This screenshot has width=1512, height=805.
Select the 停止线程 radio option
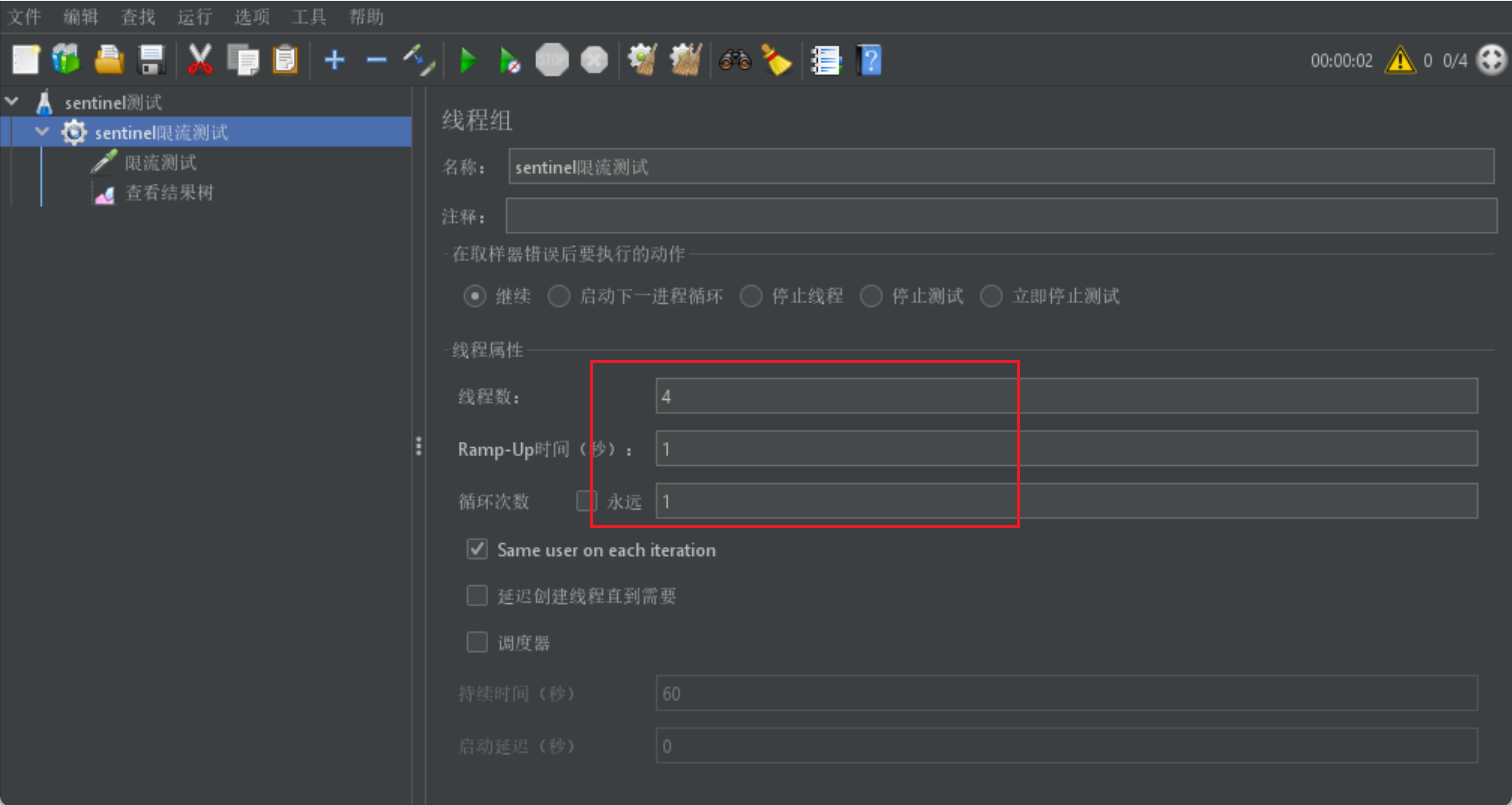coord(751,296)
